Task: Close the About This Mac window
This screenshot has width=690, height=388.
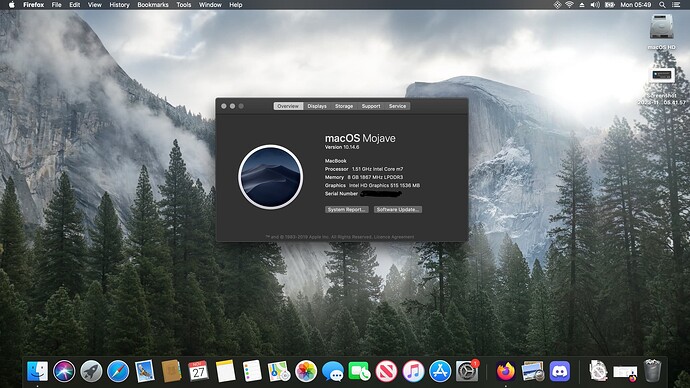Action: click(224, 106)
